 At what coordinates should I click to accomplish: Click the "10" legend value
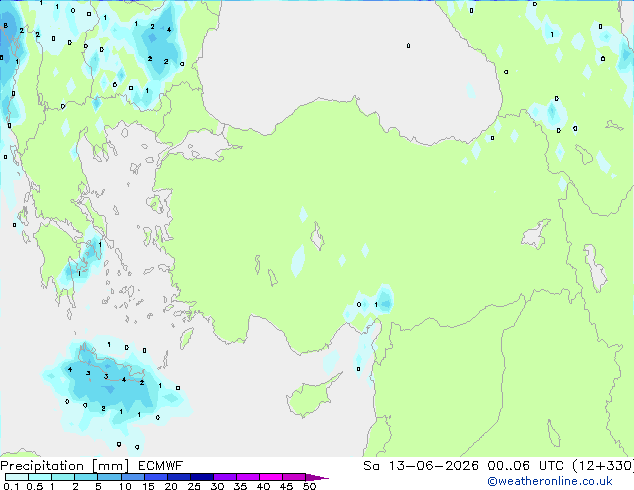click(125, 486)
